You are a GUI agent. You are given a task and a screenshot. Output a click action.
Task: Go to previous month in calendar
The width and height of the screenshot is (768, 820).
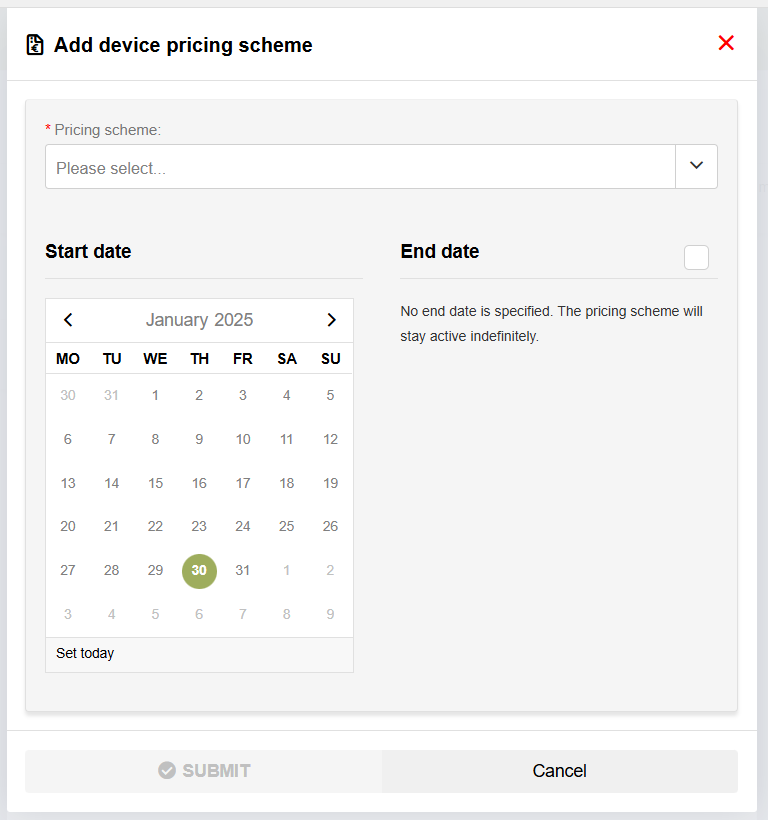[68, 320]
